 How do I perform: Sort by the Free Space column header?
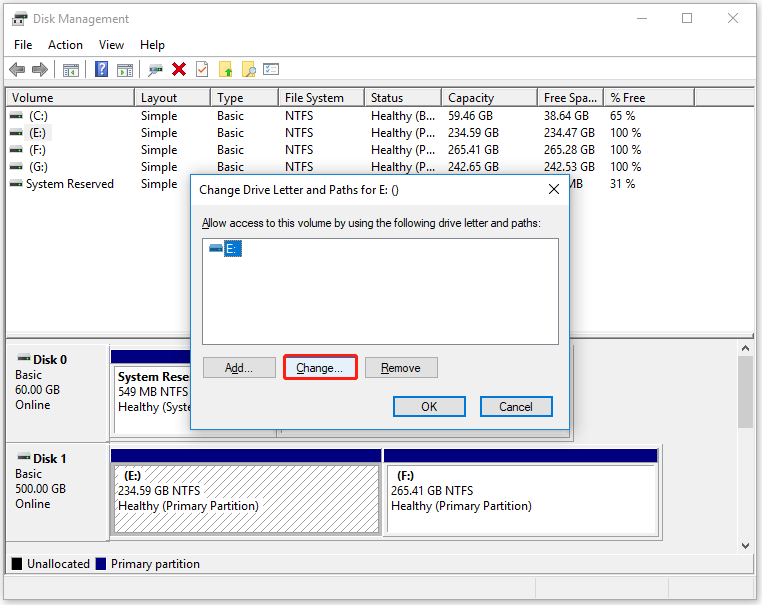tap(571, 98)
